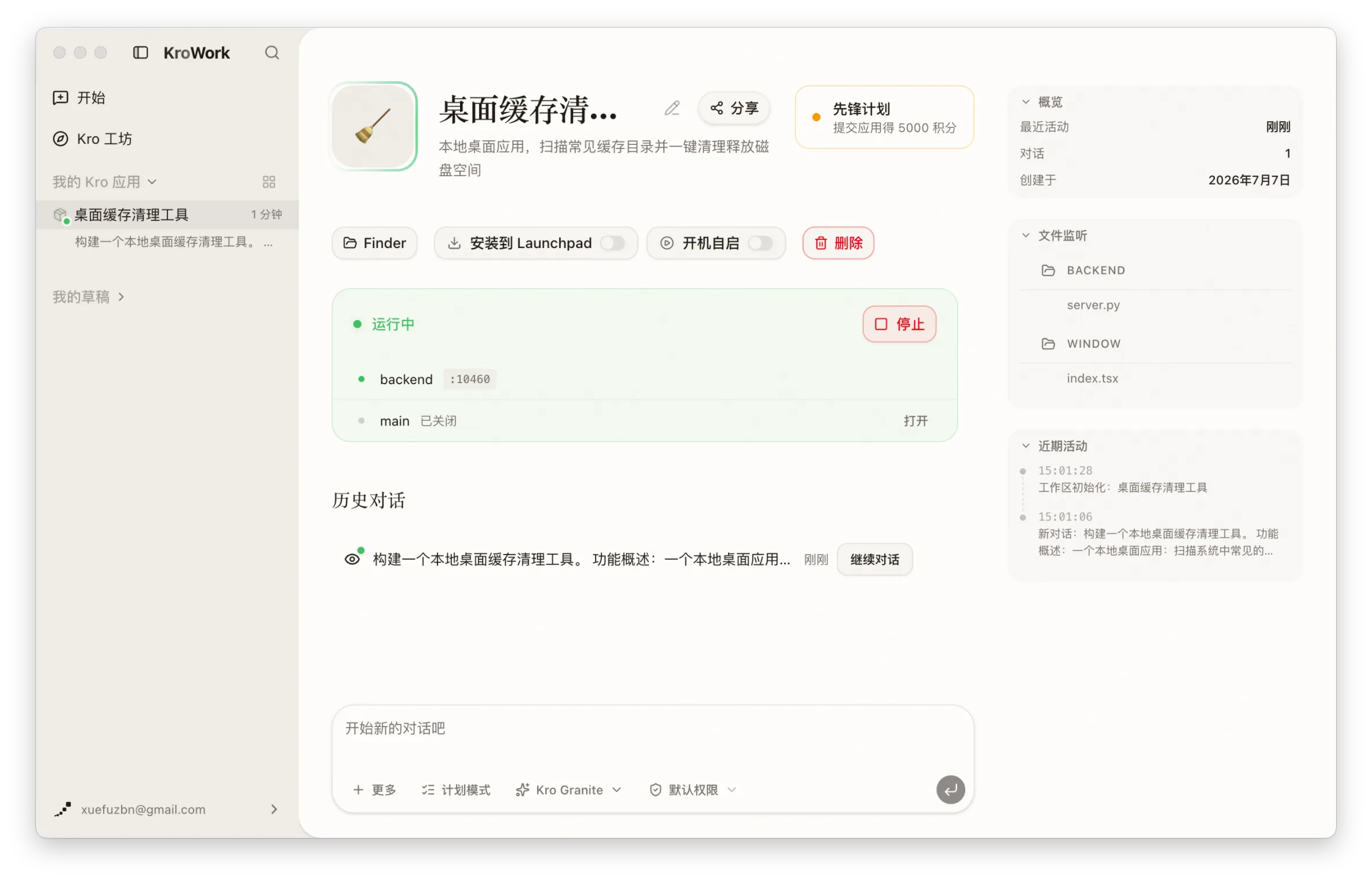Reveal the app in Finder
The image size is (1372, 882).
[x=374, y=243]
